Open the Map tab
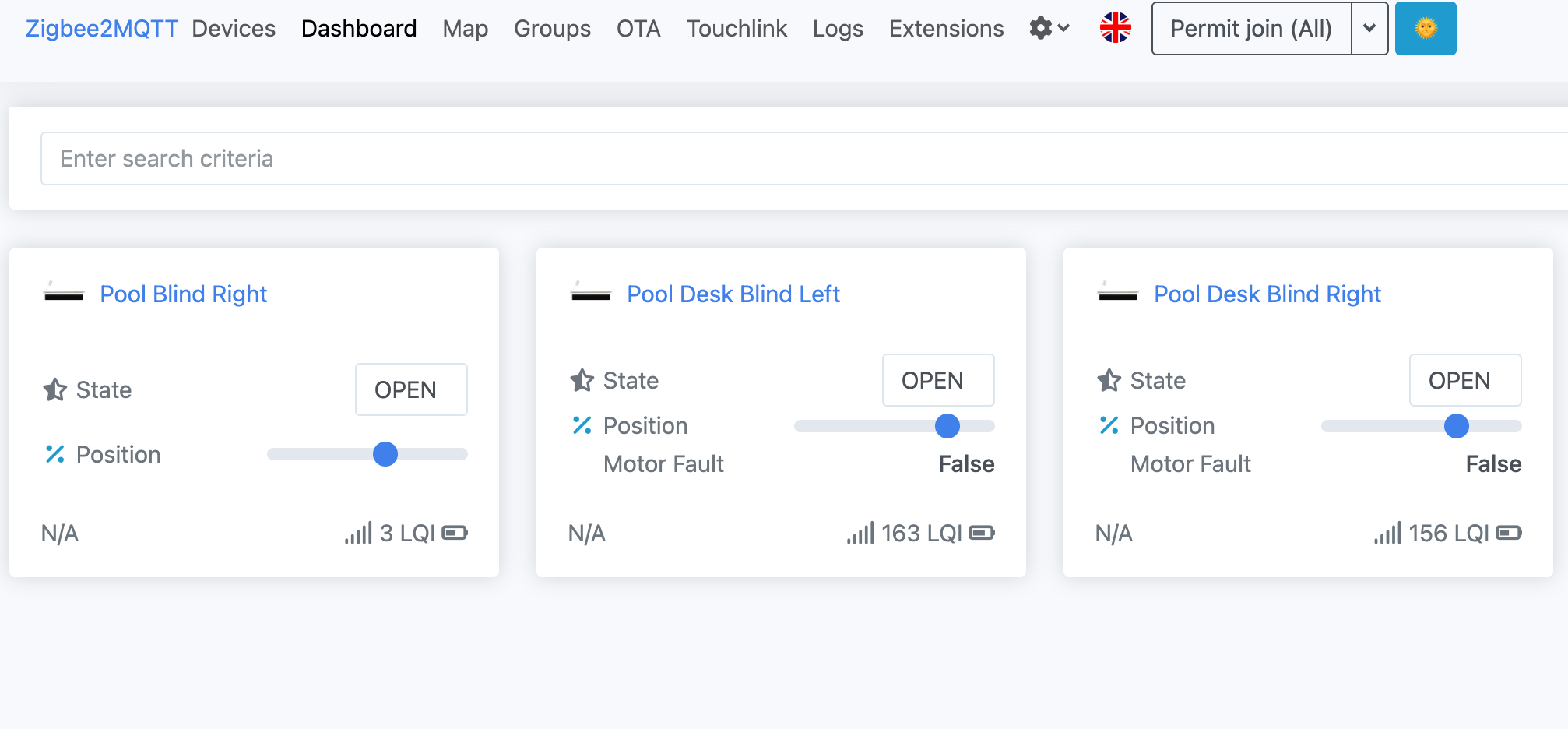 [x=465, y=29]
